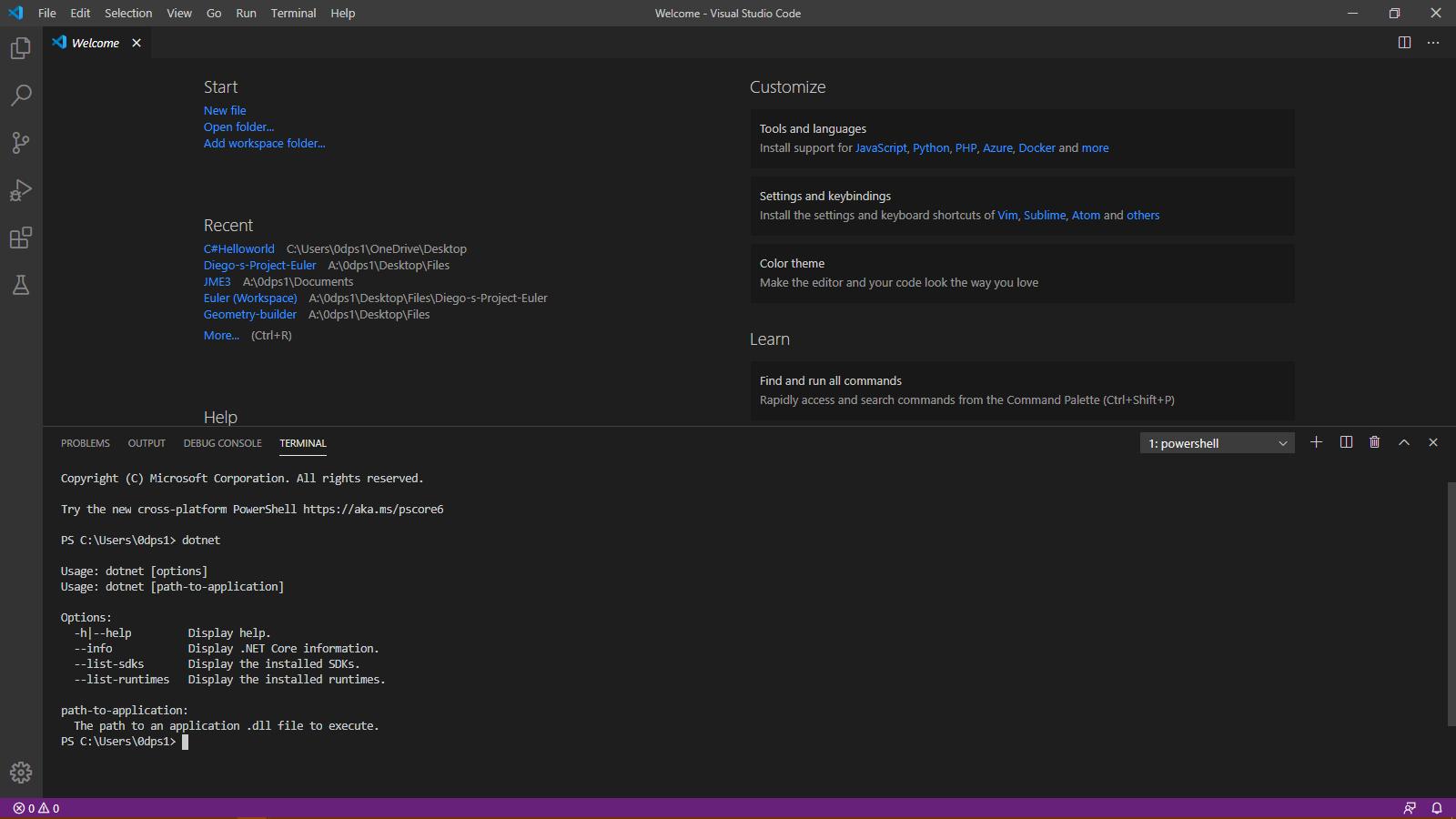
Task: Open the File menu
Action: tap(47, 13)
